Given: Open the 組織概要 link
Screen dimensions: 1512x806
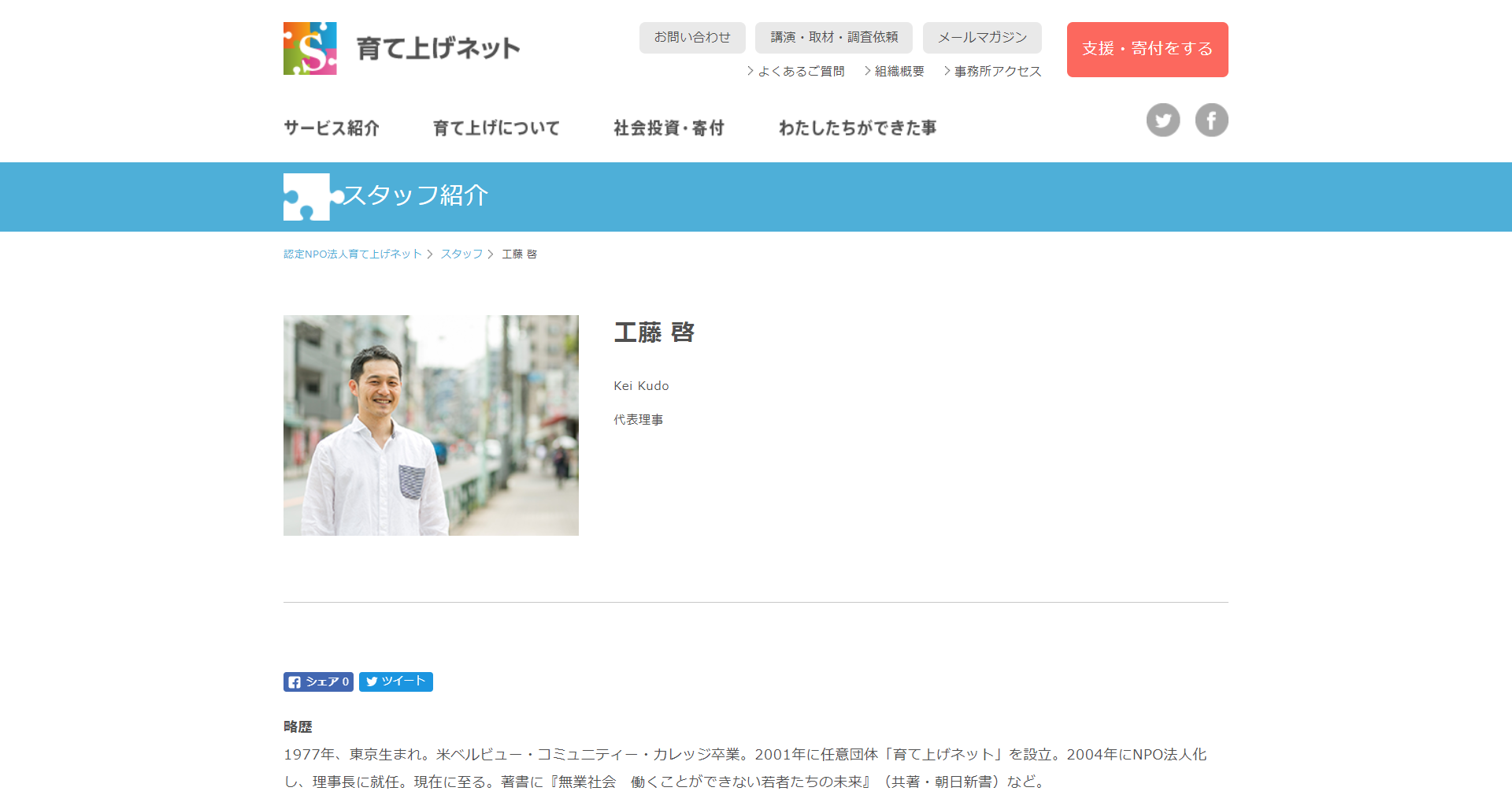Looking at the screenshot, I should pos(899,72).
